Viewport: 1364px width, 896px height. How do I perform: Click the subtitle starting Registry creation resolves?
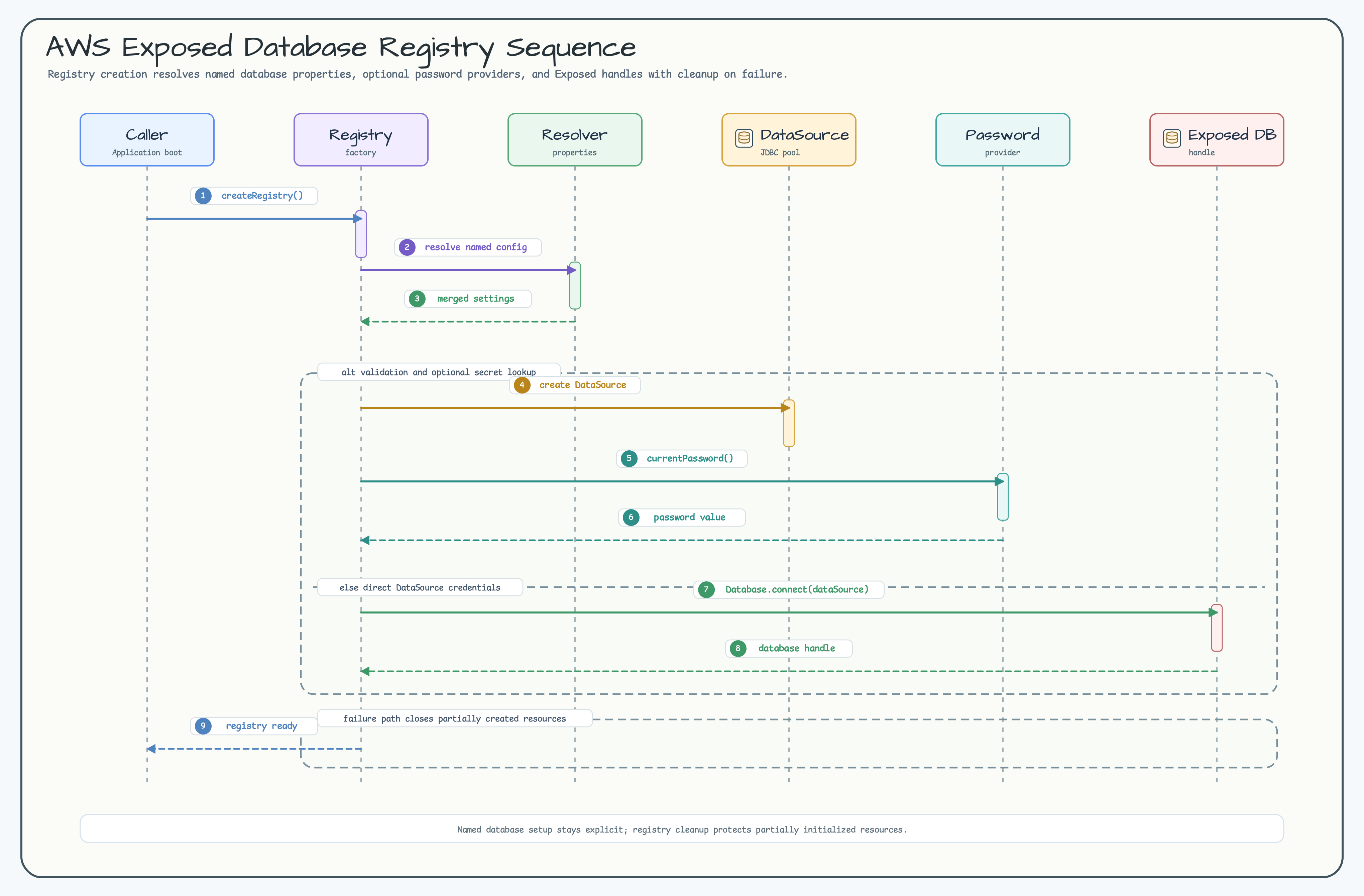point(418,75)
